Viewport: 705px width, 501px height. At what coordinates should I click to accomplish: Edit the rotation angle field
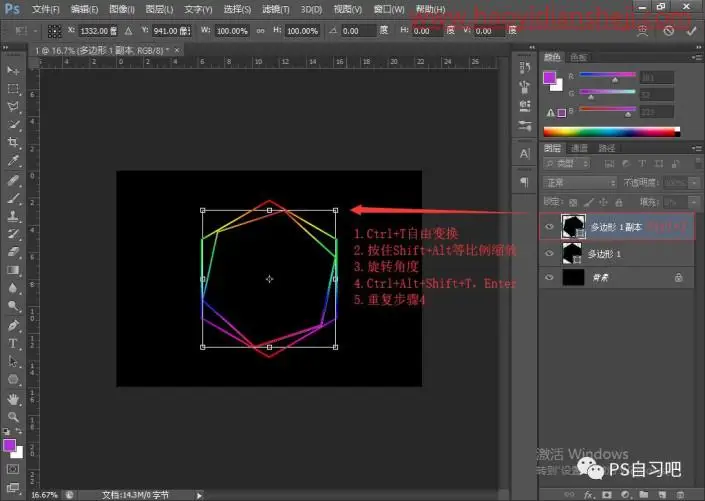click(358, 31)
